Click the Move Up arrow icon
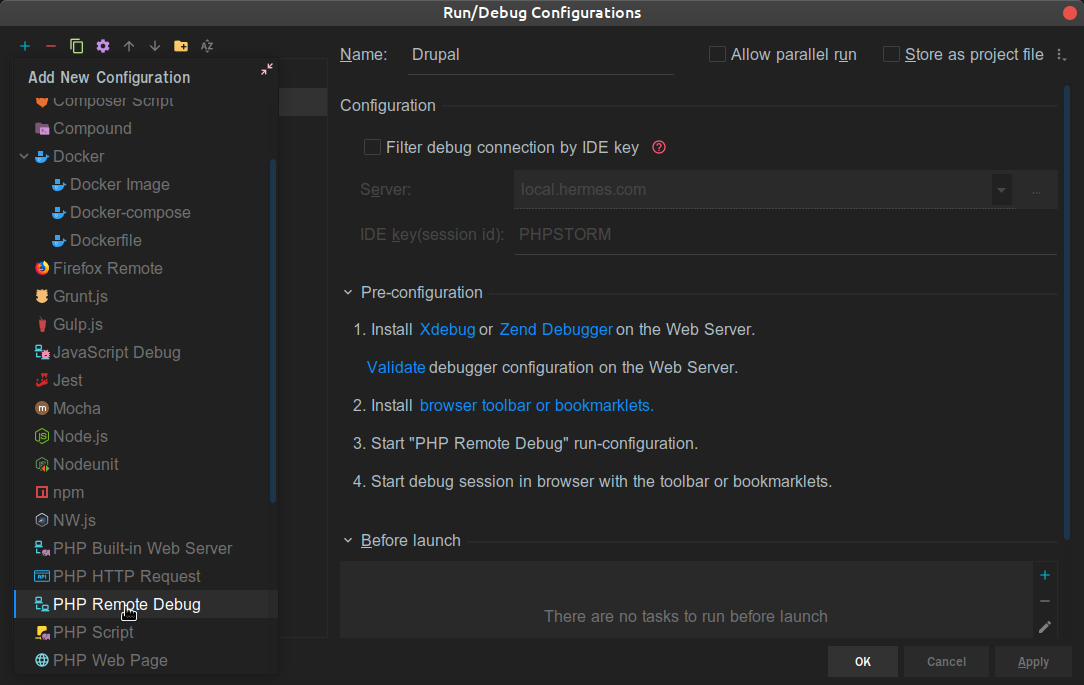1084x685 pixels. coord(129,46)
